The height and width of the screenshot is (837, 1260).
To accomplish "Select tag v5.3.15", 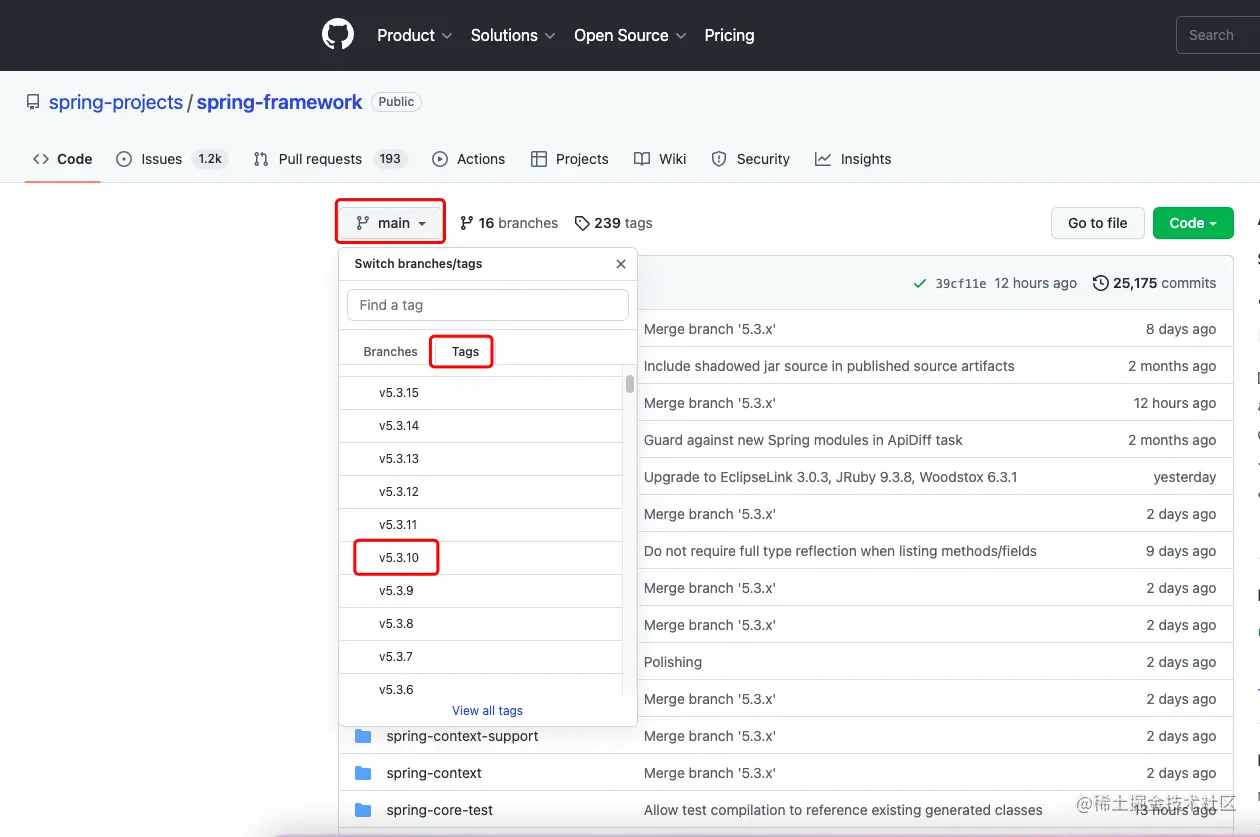I will tap(481, 393).
